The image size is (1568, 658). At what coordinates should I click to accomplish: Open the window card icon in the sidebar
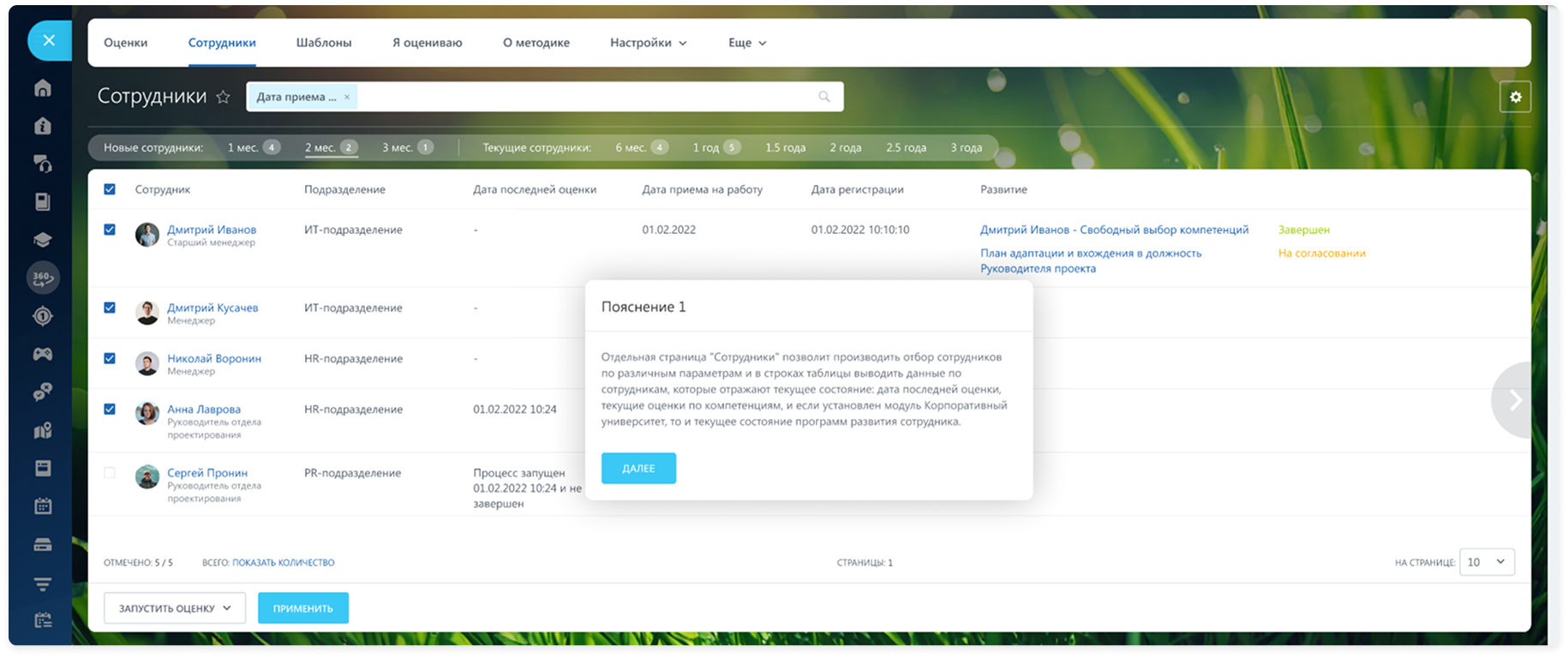43,468
